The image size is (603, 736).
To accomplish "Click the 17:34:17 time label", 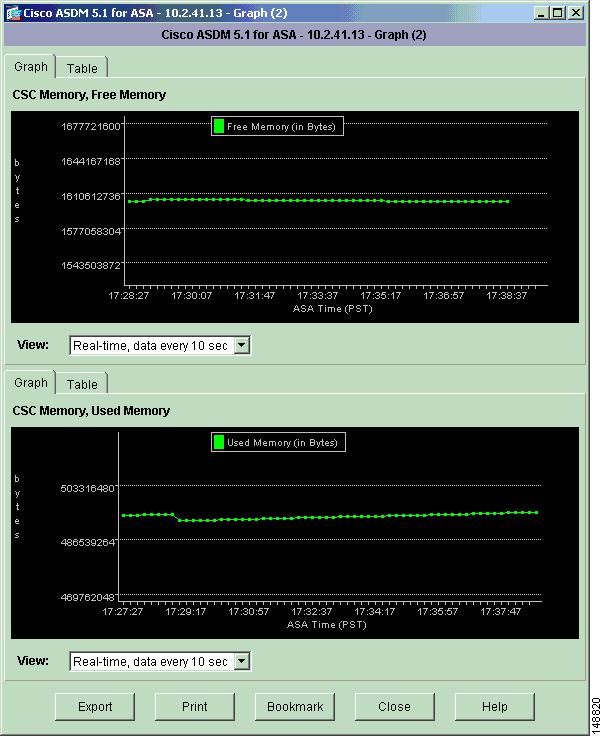I will click(x=374, y=612).
